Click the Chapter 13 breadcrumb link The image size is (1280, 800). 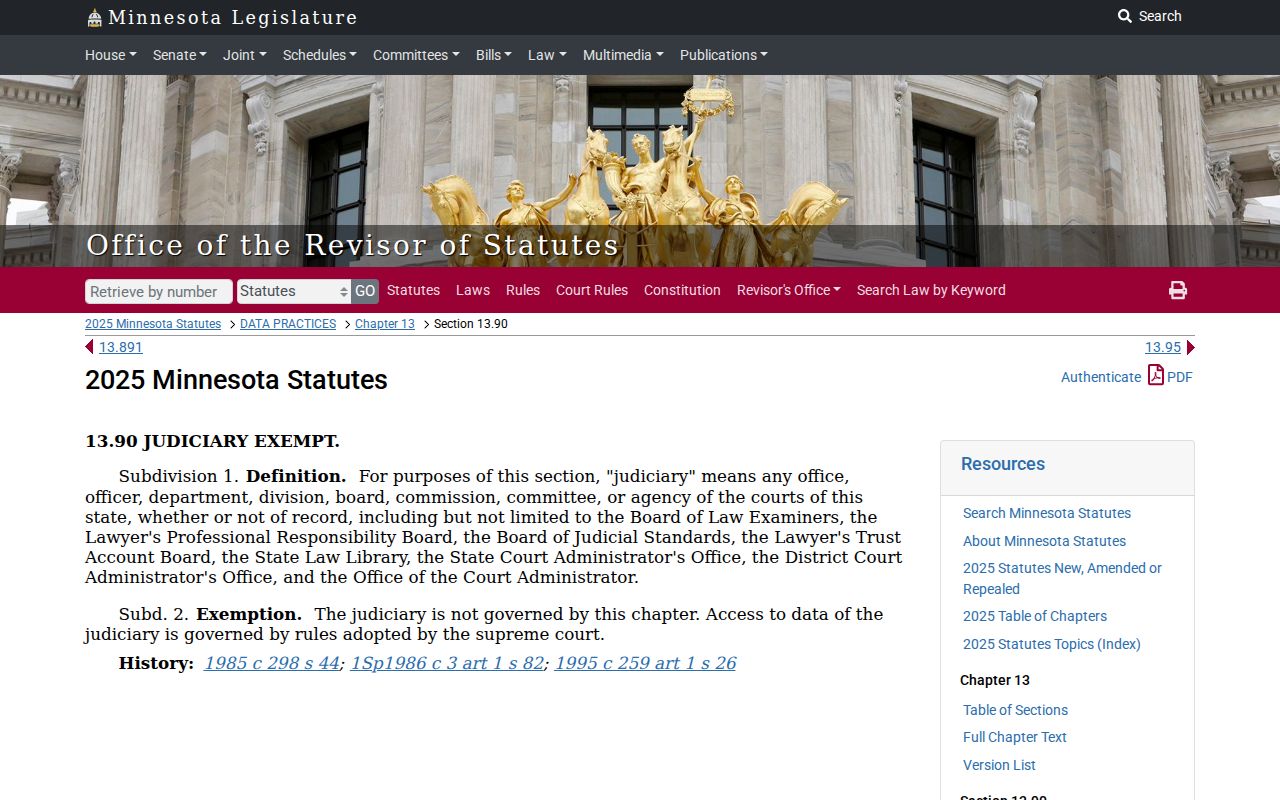tap(385, 324)
